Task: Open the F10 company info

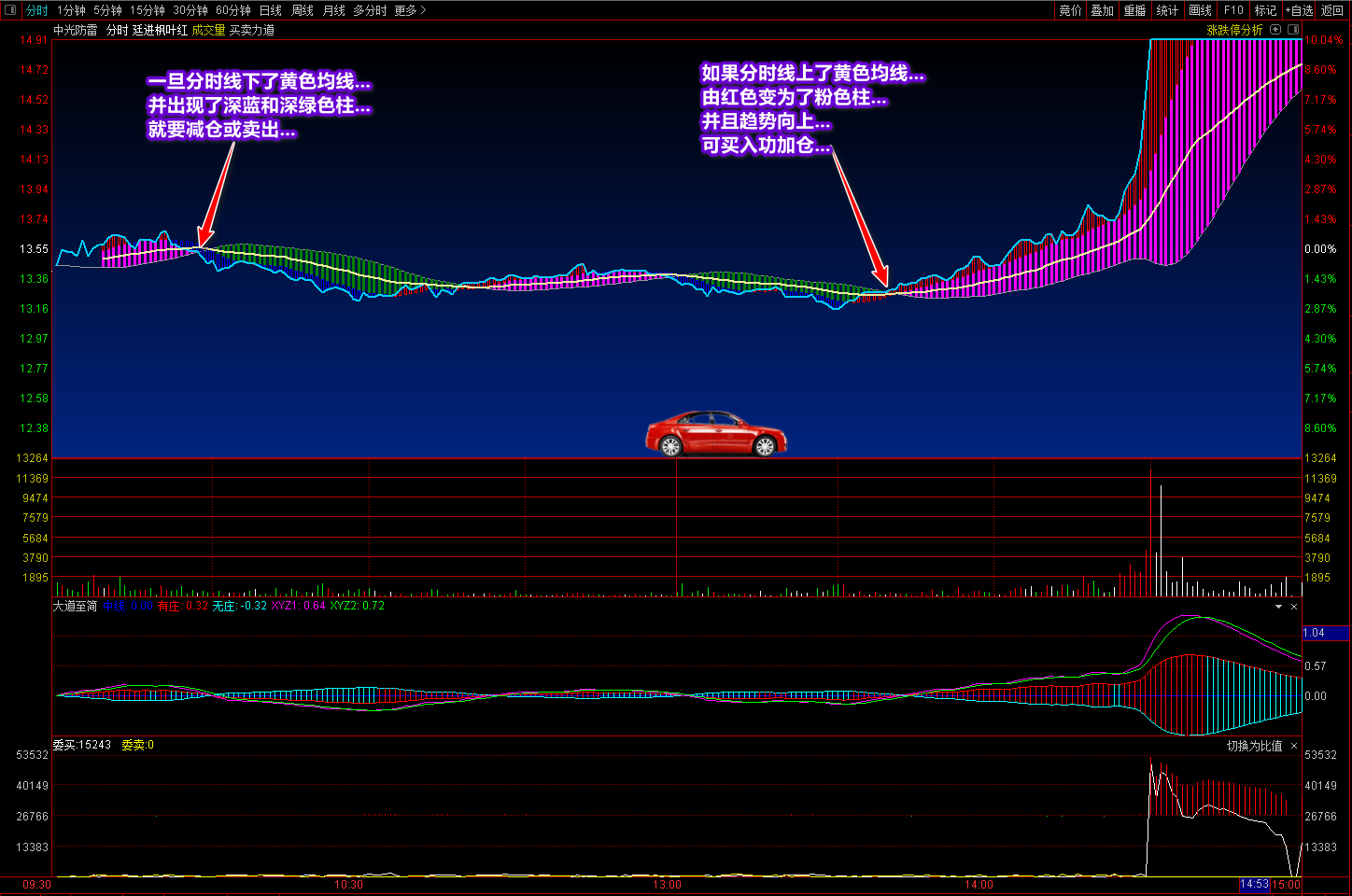Action: click(1233, 10)
